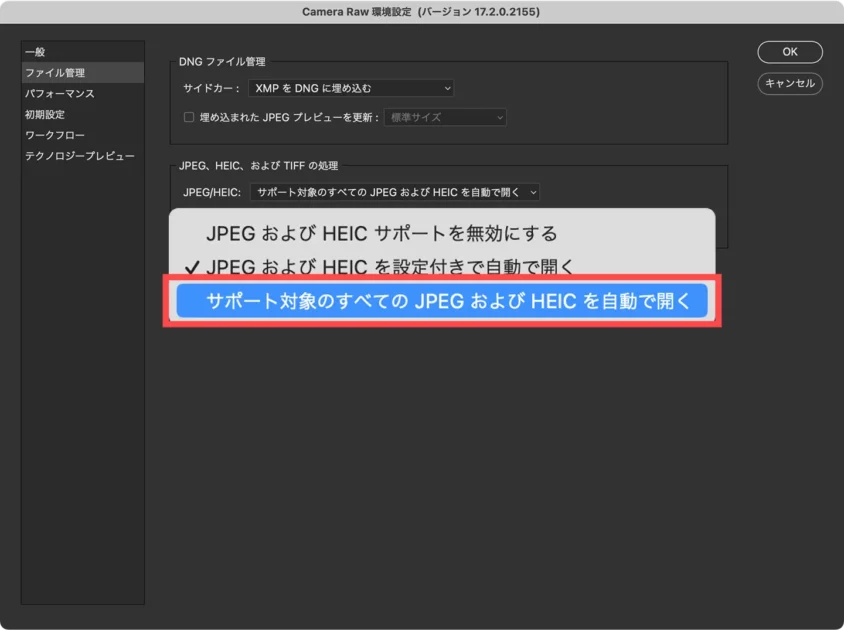Go to the 初期設定 section
The width and height of the screenshot is (844, 630).
click(45, 115)
